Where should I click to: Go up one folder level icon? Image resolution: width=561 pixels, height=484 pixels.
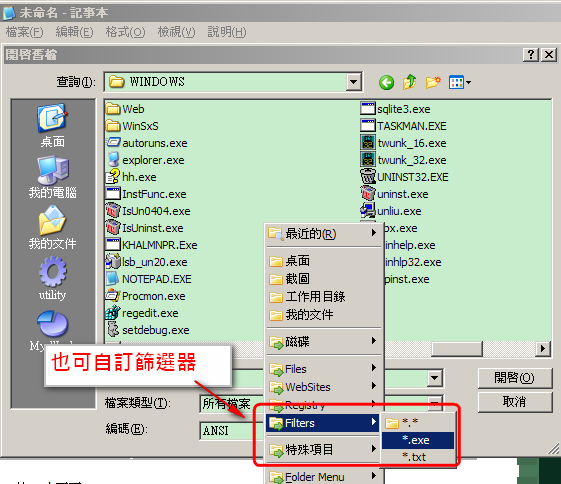pyautogui.click(x=410, y=82)
